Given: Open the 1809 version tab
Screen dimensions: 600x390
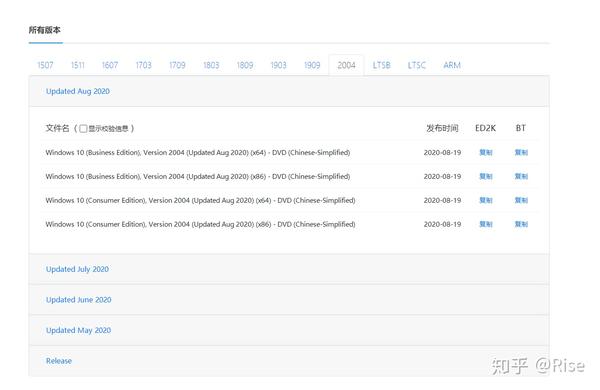Looking at the screenshot, I should (x=245, y=65).
